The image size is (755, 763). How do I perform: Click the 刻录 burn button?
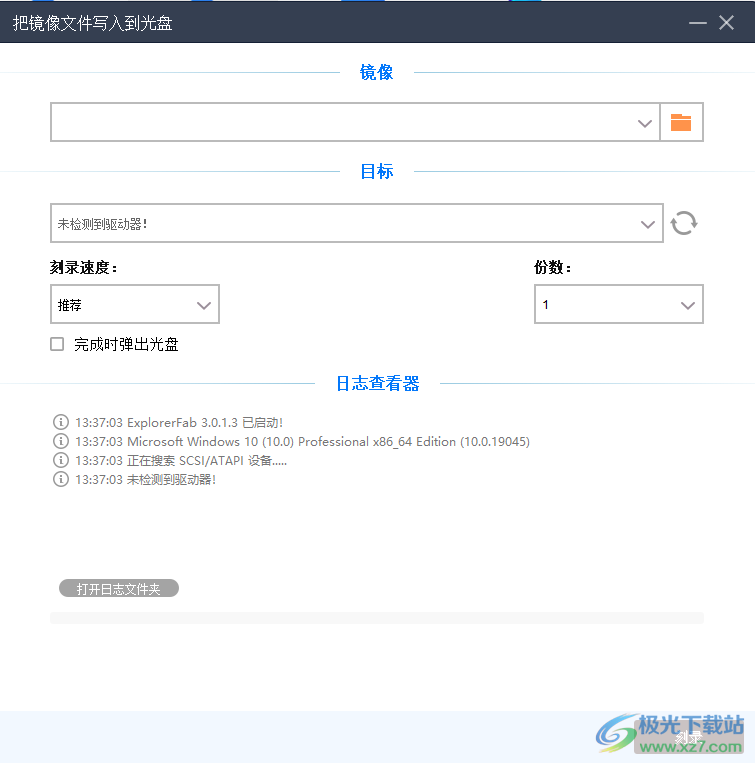(688, 737)
